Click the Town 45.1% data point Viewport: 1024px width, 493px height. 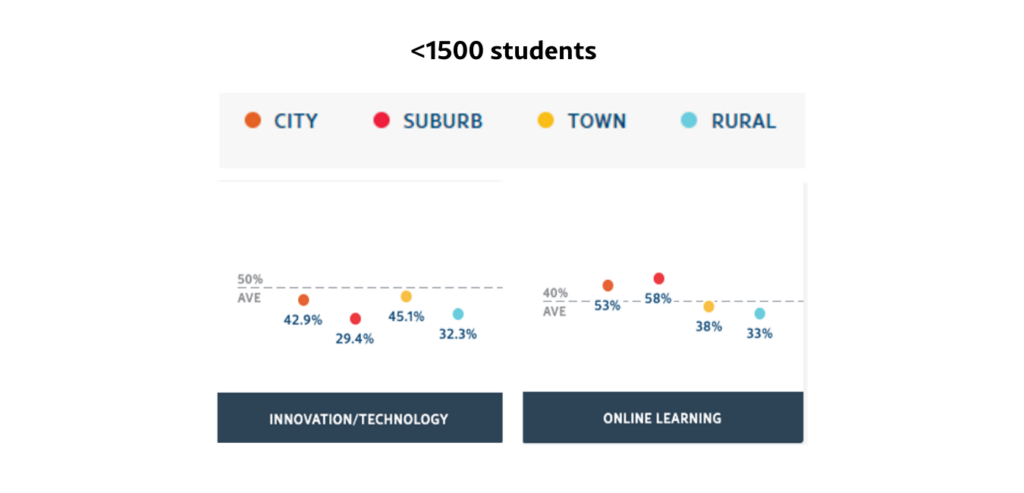406,297
